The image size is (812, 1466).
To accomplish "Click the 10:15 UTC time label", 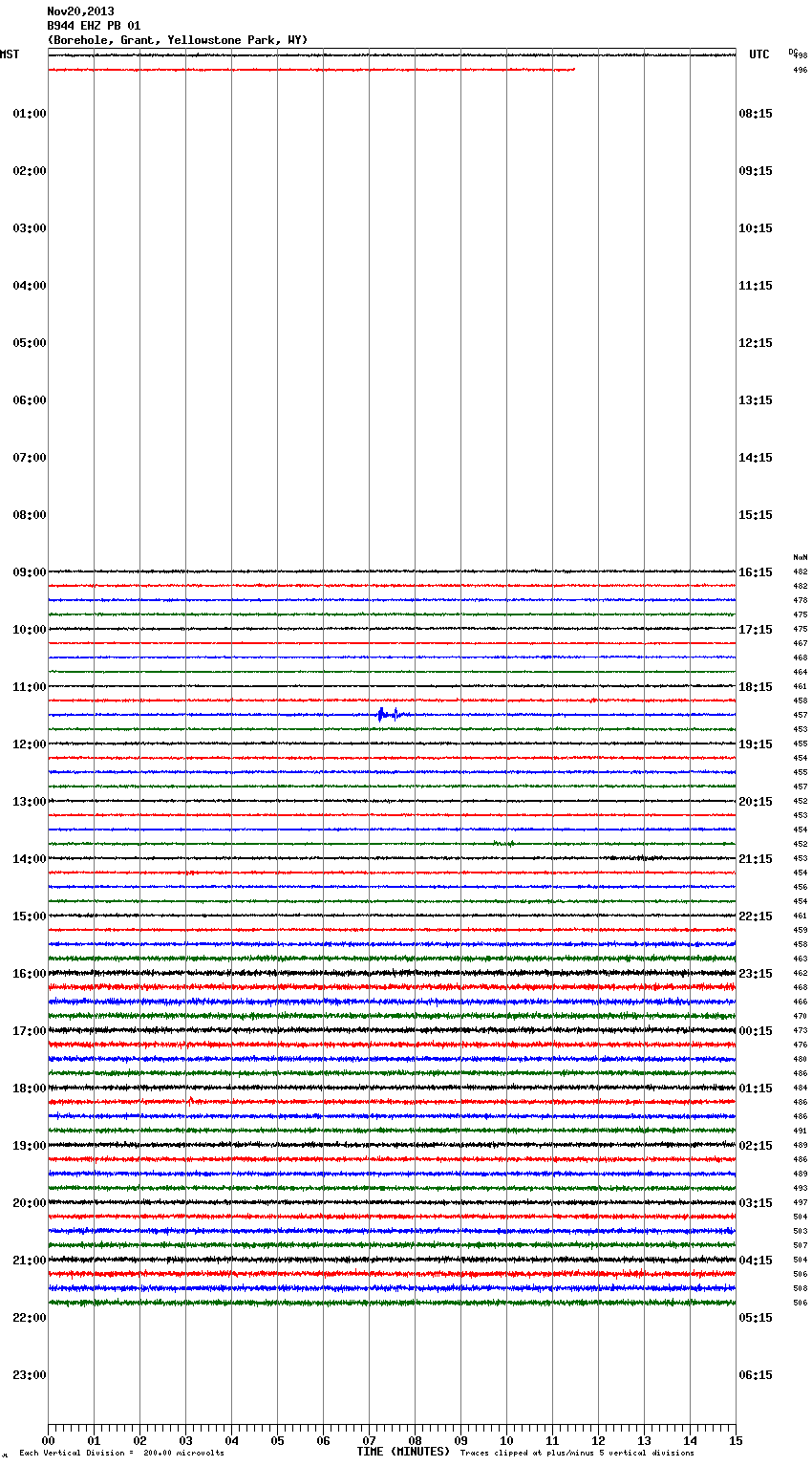I will 756,228.
